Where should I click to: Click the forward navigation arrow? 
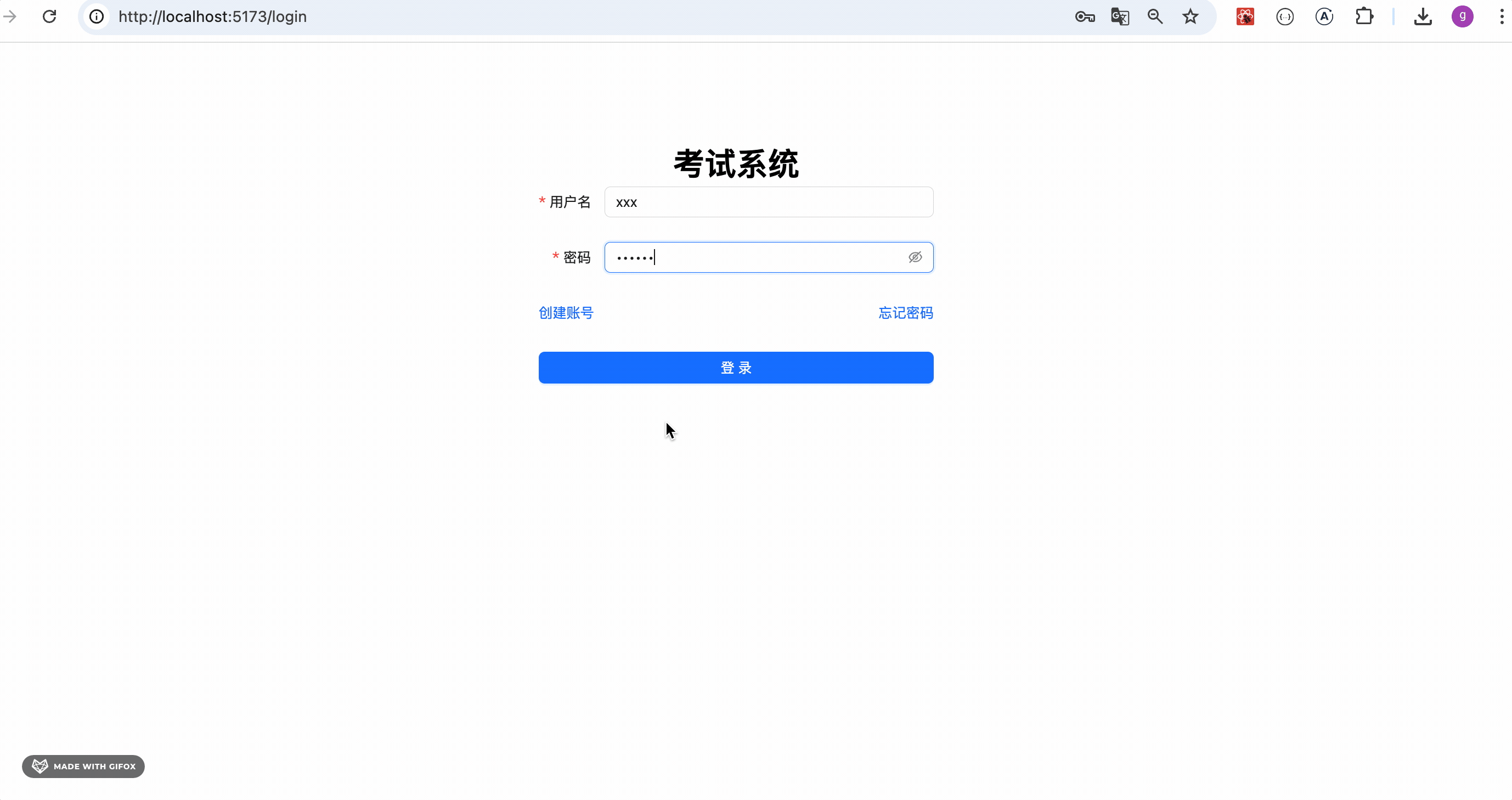pyautogui.click(x=10, y=16)
